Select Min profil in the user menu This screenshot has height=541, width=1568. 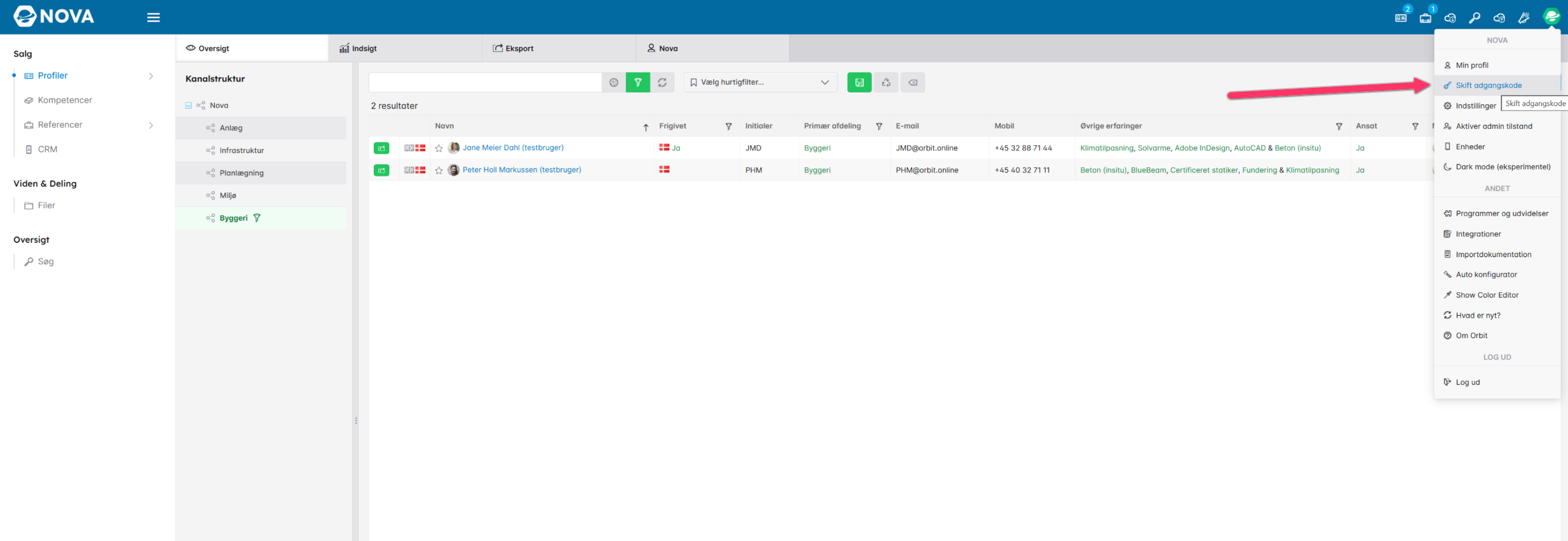(1497, 65)
